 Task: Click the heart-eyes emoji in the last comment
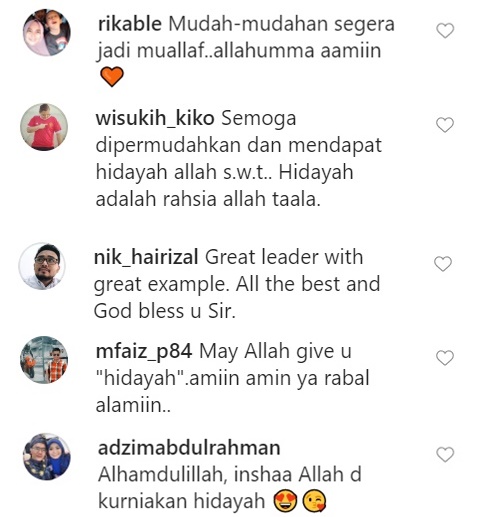point(285,502)
